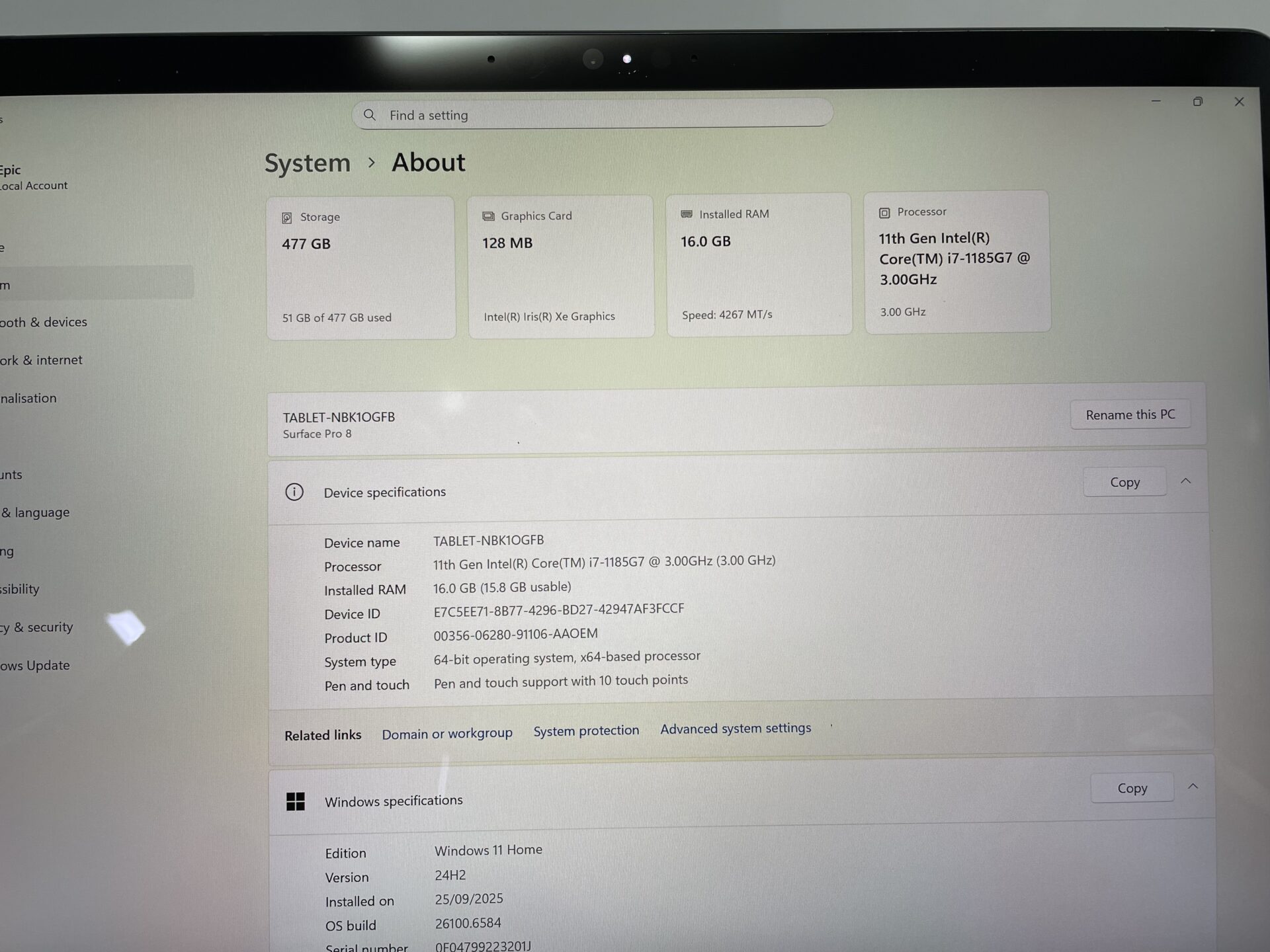Screen dimensions: 1270x952
Task: Click the Installed RAM chip icon
Action: [x=687, y=214]
